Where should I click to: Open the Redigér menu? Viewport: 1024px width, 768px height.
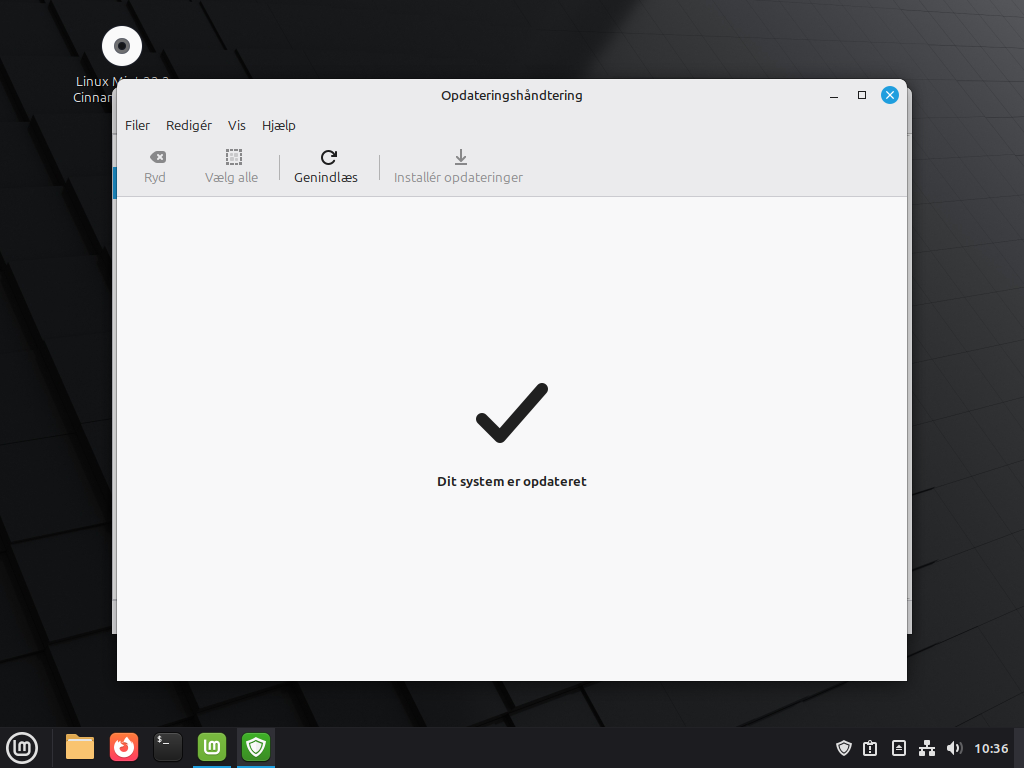click(188, 125)
